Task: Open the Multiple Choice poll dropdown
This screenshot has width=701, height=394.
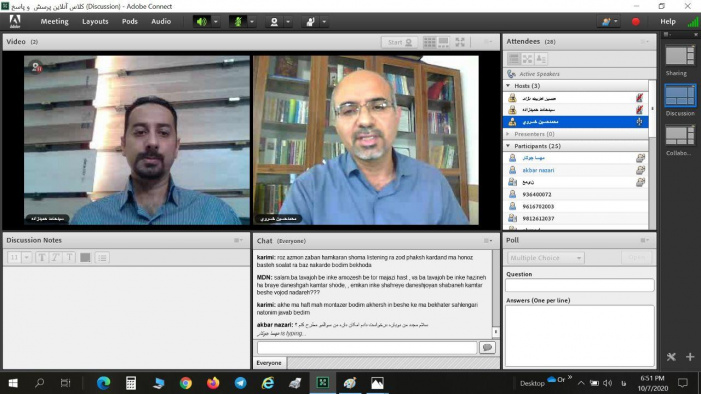Action: tap(545, 258)
